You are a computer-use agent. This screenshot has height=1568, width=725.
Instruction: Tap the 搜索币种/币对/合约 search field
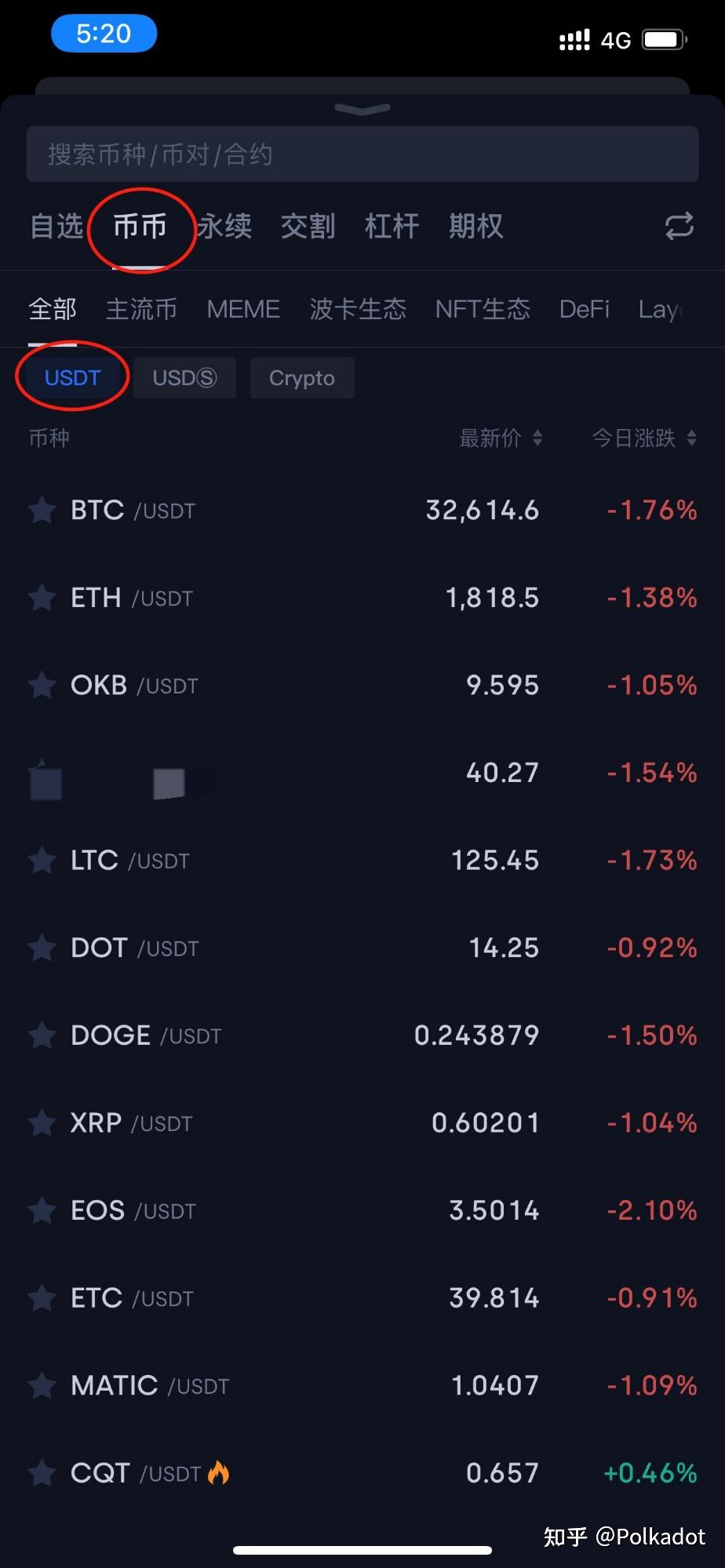click(x=362, y=155)
